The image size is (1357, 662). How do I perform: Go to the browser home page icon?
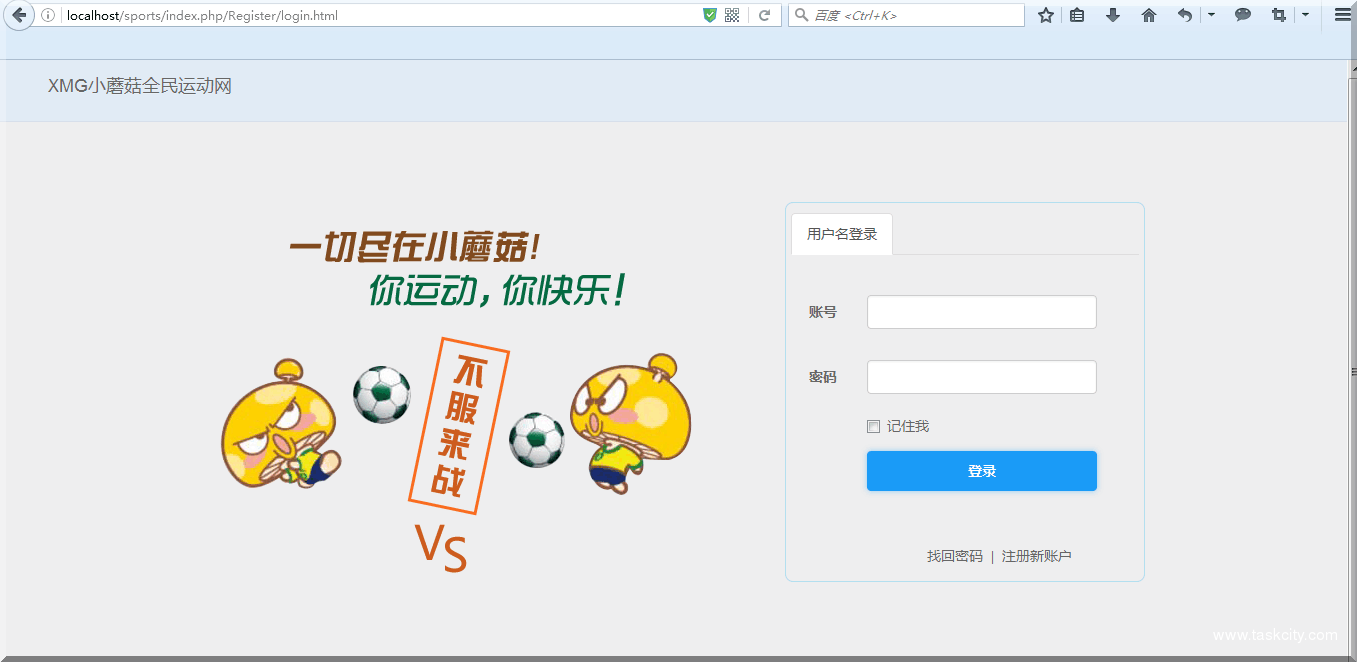[1149, 15]
